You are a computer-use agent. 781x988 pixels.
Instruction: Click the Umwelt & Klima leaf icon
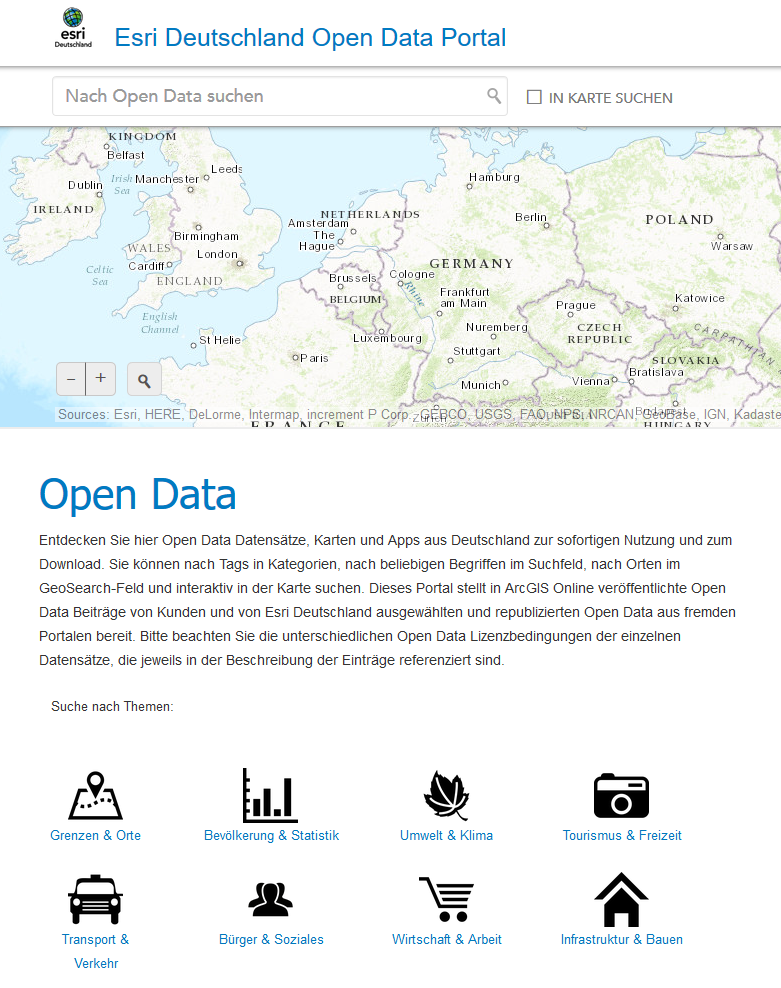446,795
